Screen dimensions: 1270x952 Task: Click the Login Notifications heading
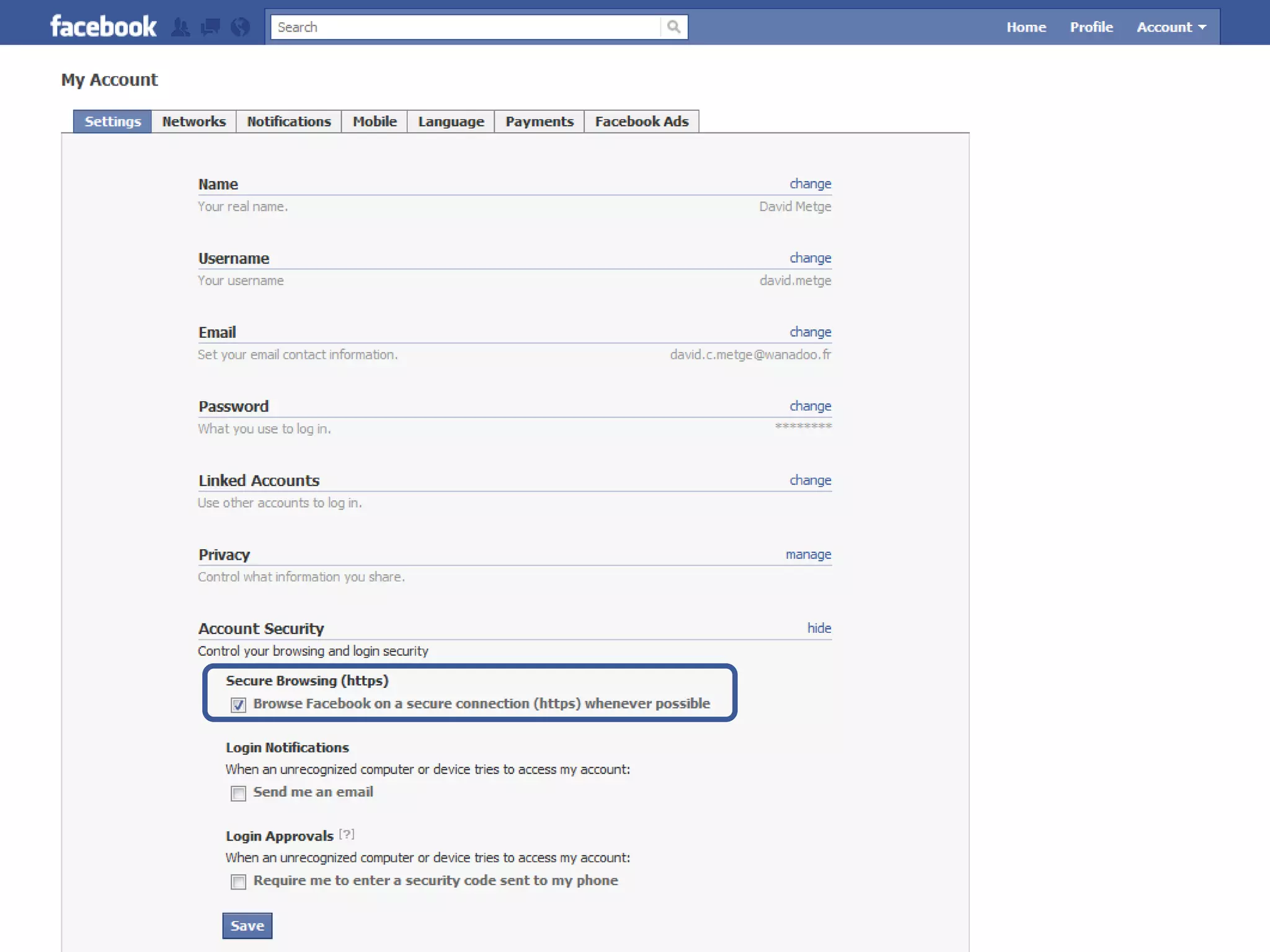[x=287, y=747]
